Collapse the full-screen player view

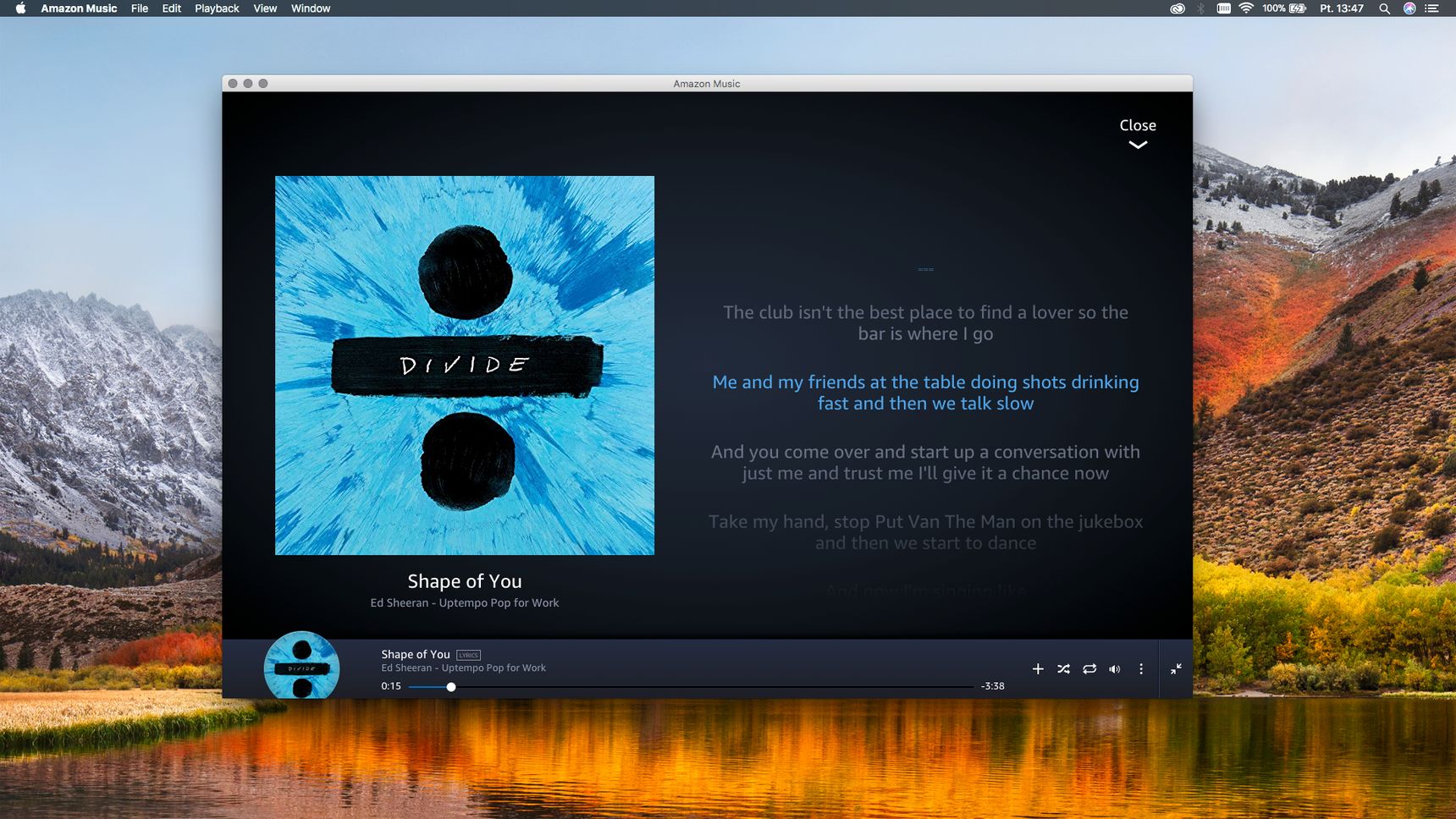coord(1176,668)
